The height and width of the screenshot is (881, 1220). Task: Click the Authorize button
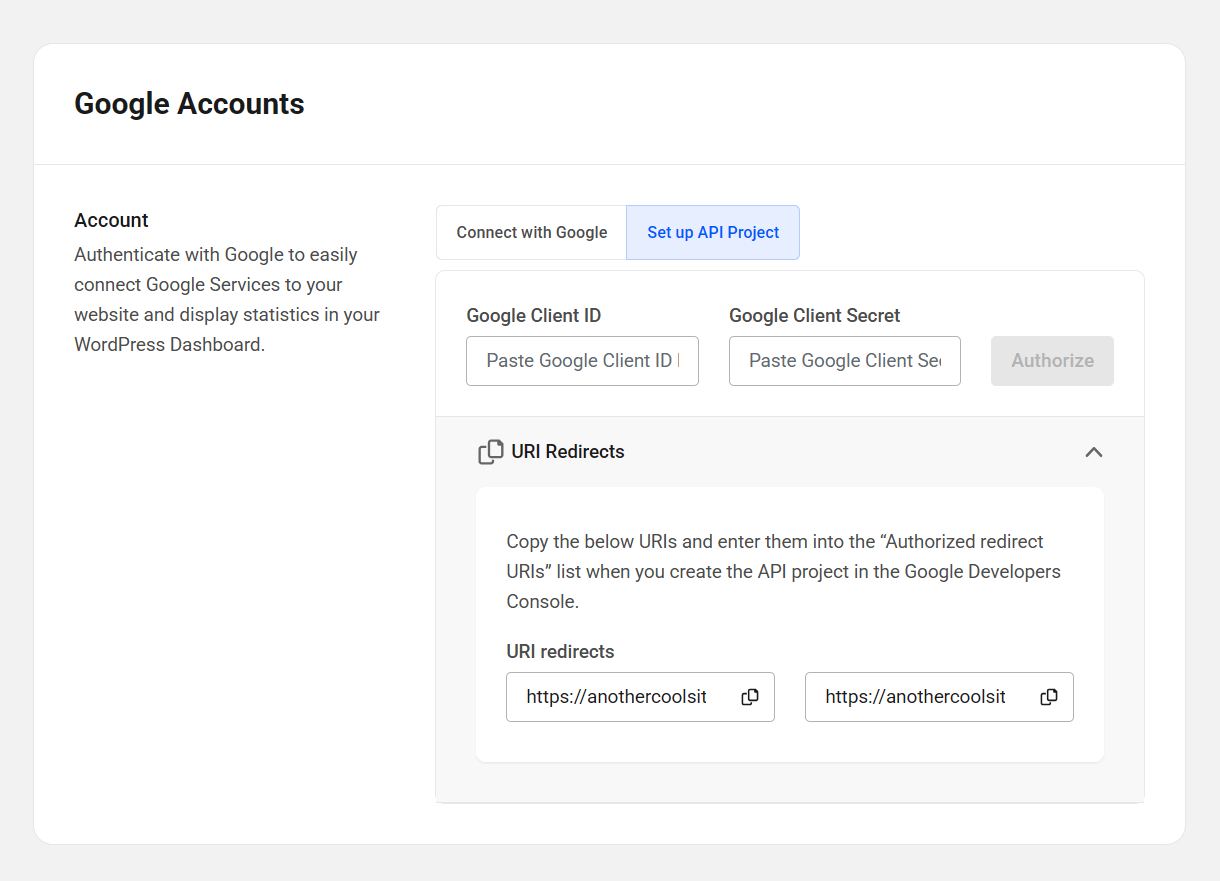pyautogui.click(x=1052, y=361)
